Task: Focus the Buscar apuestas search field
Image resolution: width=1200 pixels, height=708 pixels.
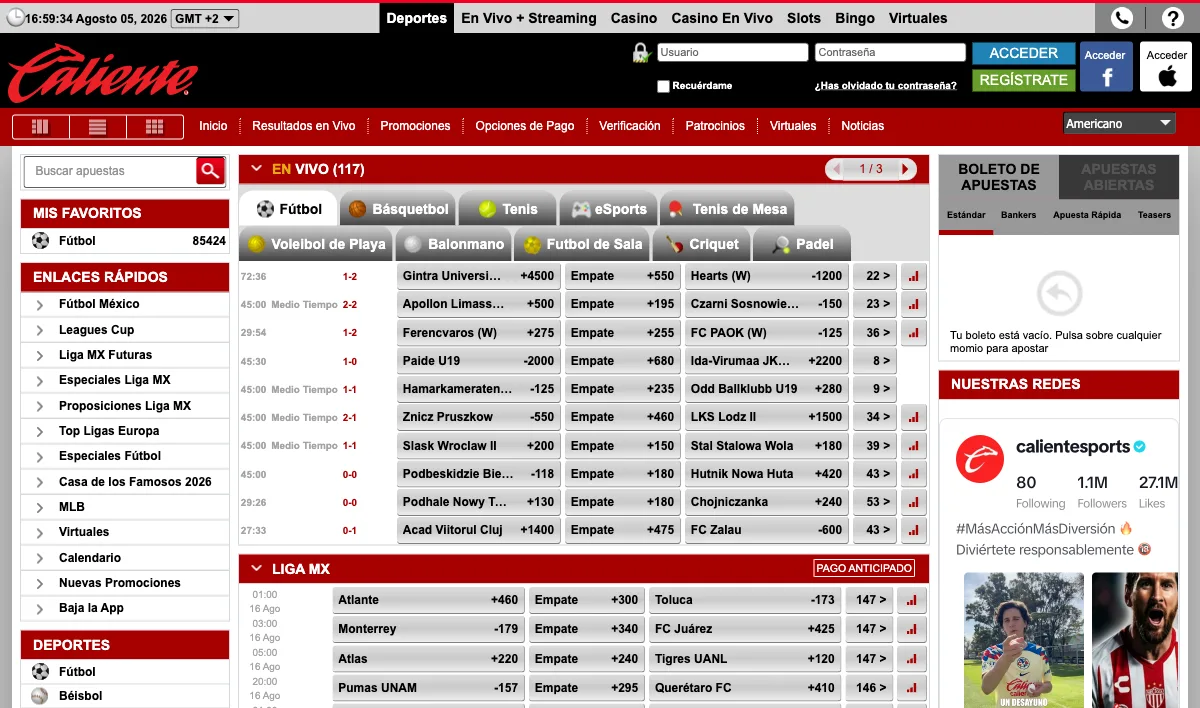Action: coord(110,171)
